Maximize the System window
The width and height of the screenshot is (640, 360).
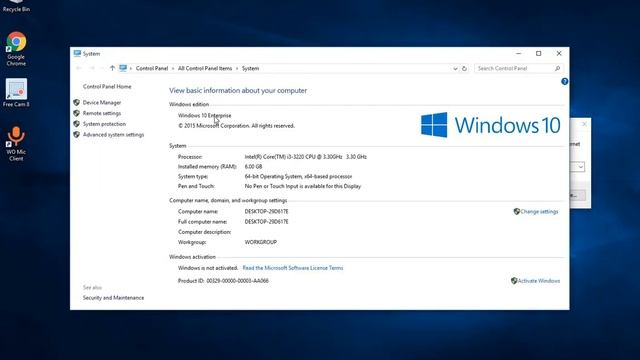tap(538, 53)
